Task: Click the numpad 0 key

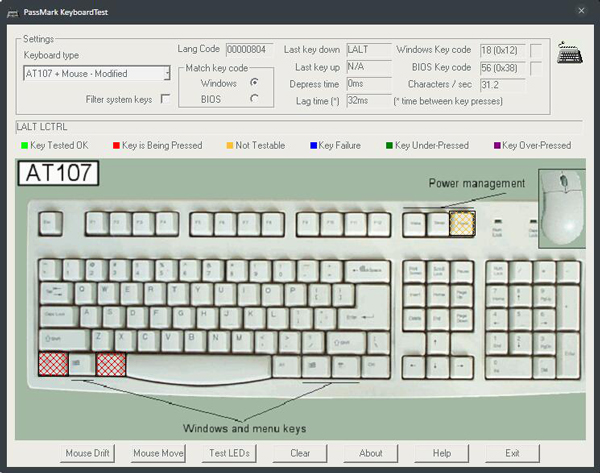Action: pos(509,367)
